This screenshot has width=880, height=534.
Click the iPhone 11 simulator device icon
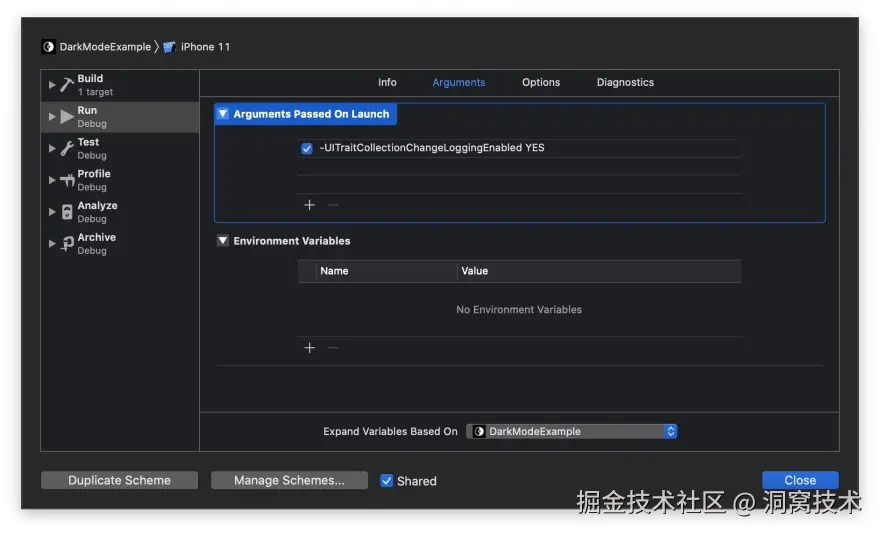pos(169,47)
